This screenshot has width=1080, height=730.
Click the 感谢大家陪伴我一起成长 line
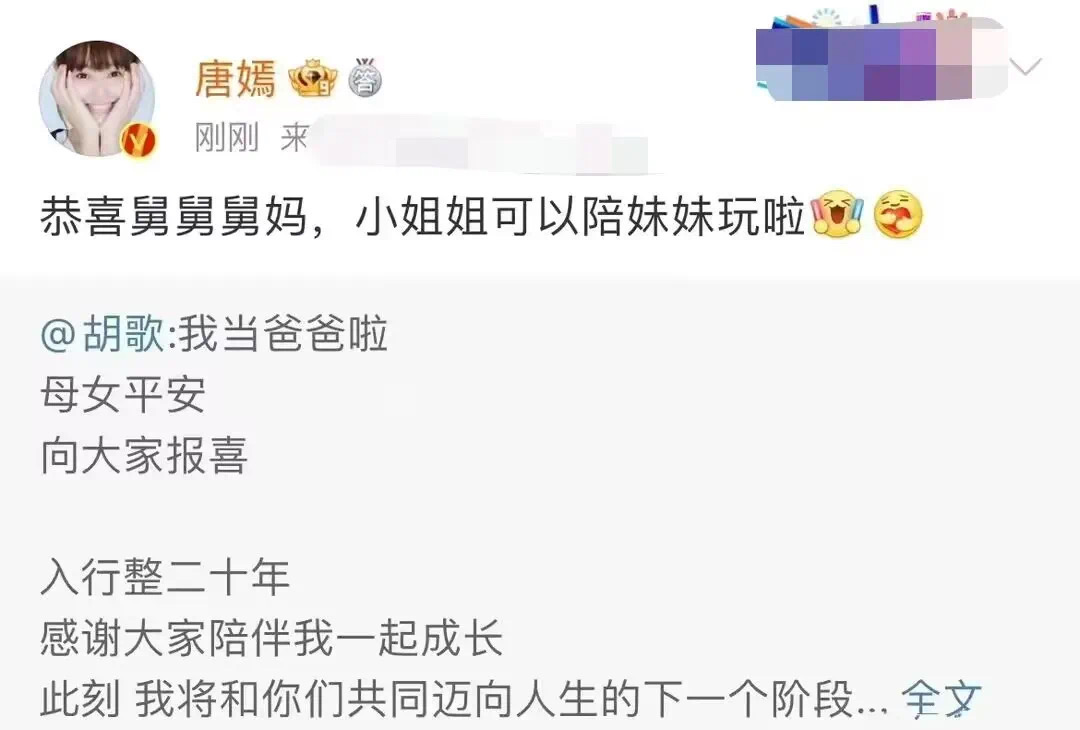click(271, 638)
